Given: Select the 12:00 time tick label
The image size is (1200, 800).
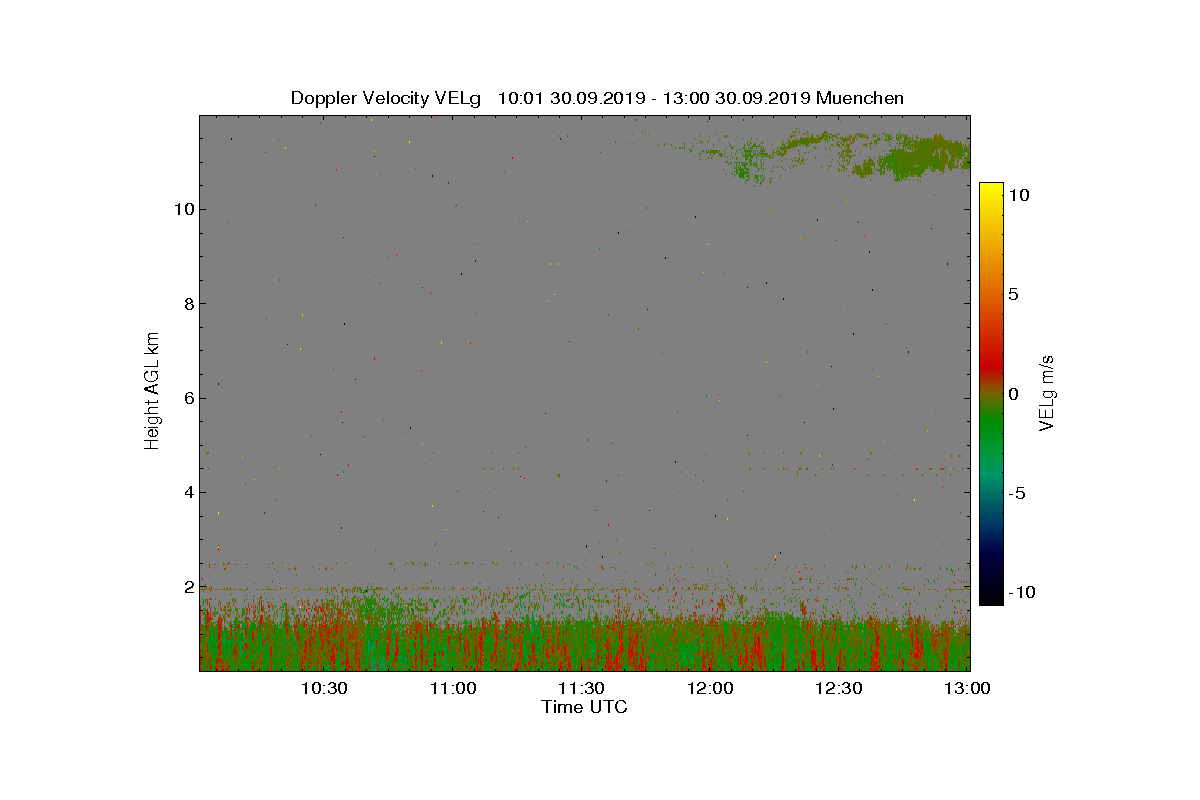Looking at the screenshot, I should coord(710,688).
